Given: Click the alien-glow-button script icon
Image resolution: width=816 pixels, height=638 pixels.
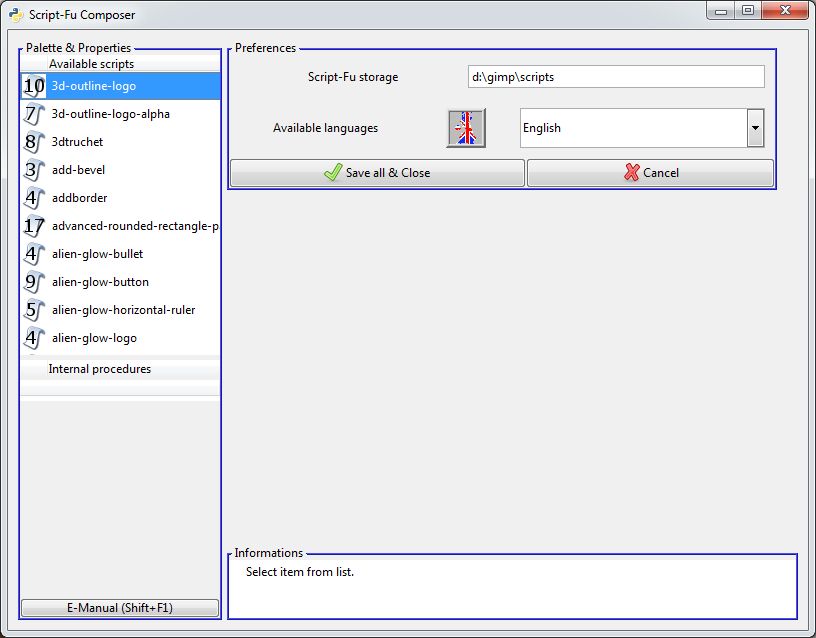Looking at the screenshot, I should pos(34,282).
